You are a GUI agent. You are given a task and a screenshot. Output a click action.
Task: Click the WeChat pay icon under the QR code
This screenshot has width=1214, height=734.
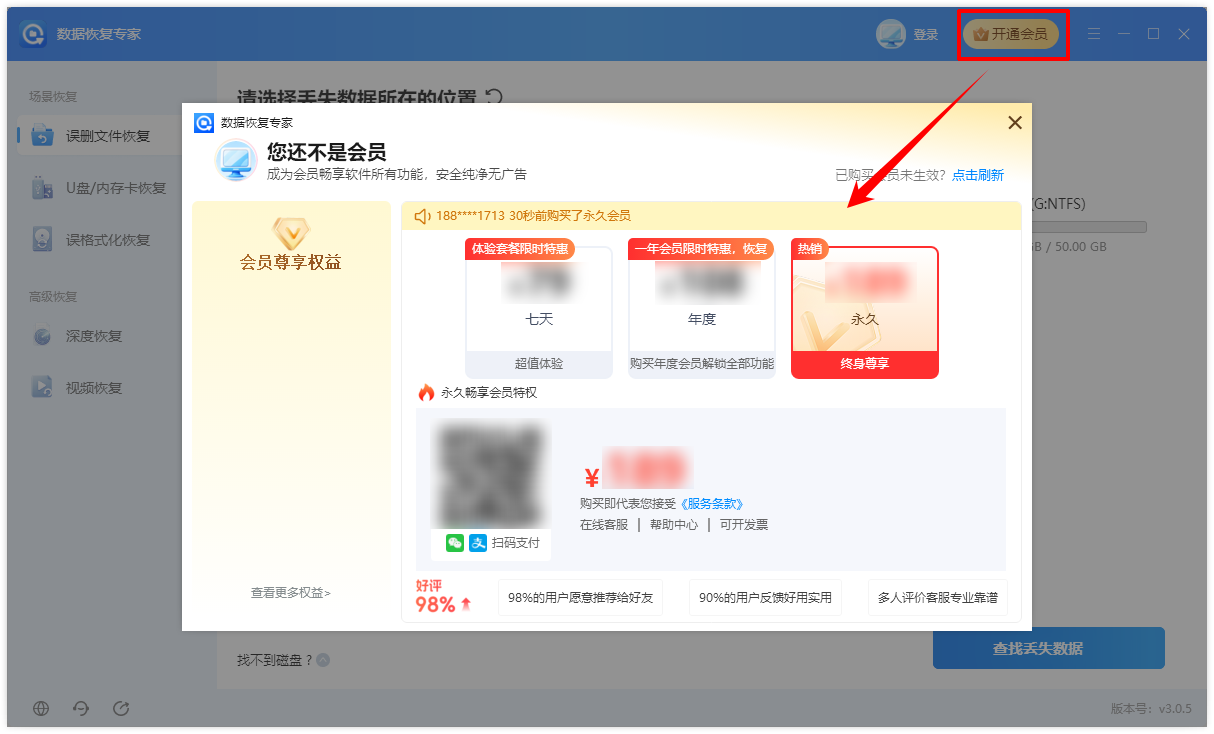pos(455,542)
